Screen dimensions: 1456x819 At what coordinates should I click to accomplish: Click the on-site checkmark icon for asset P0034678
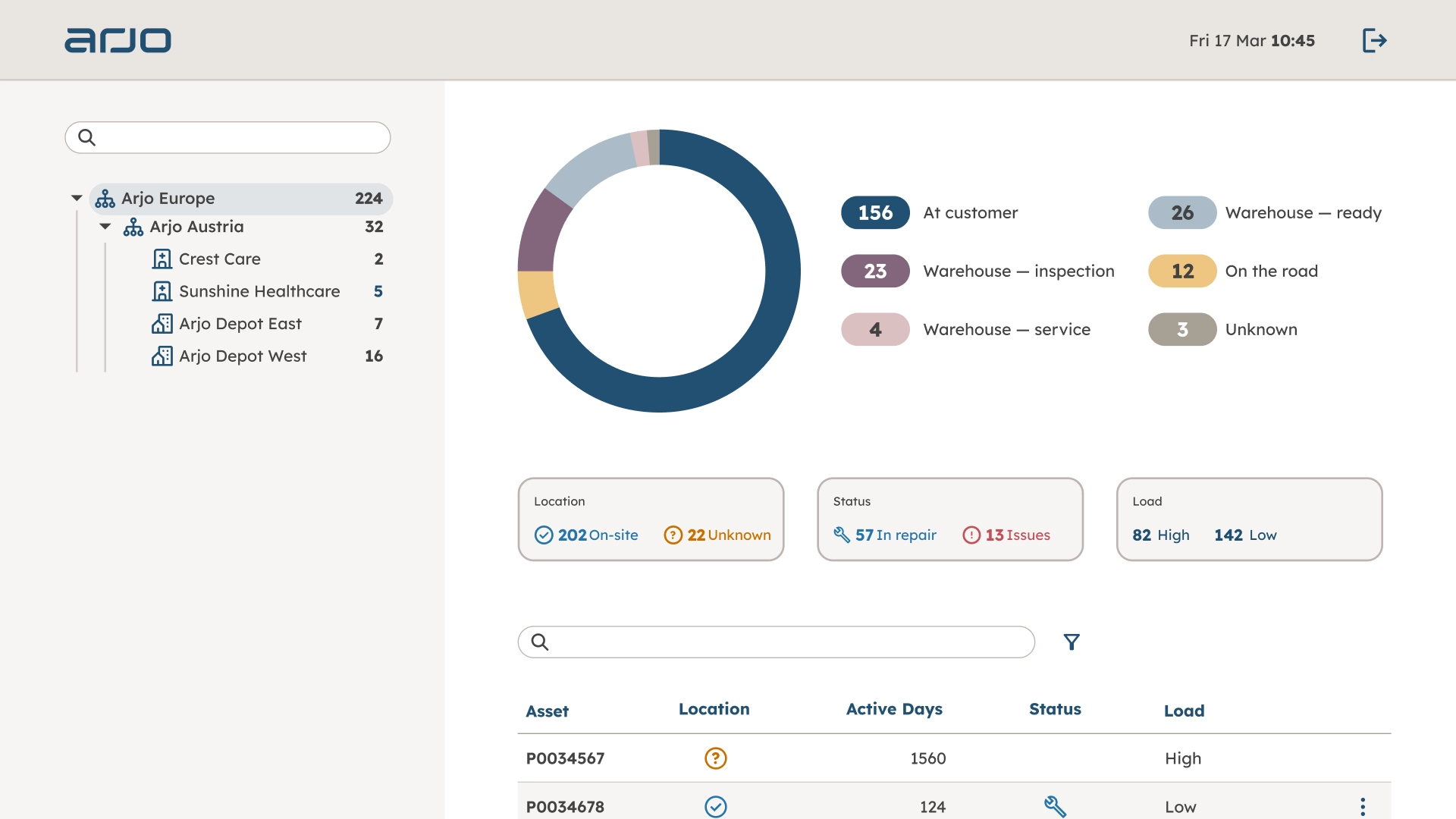tap(715, 807)
